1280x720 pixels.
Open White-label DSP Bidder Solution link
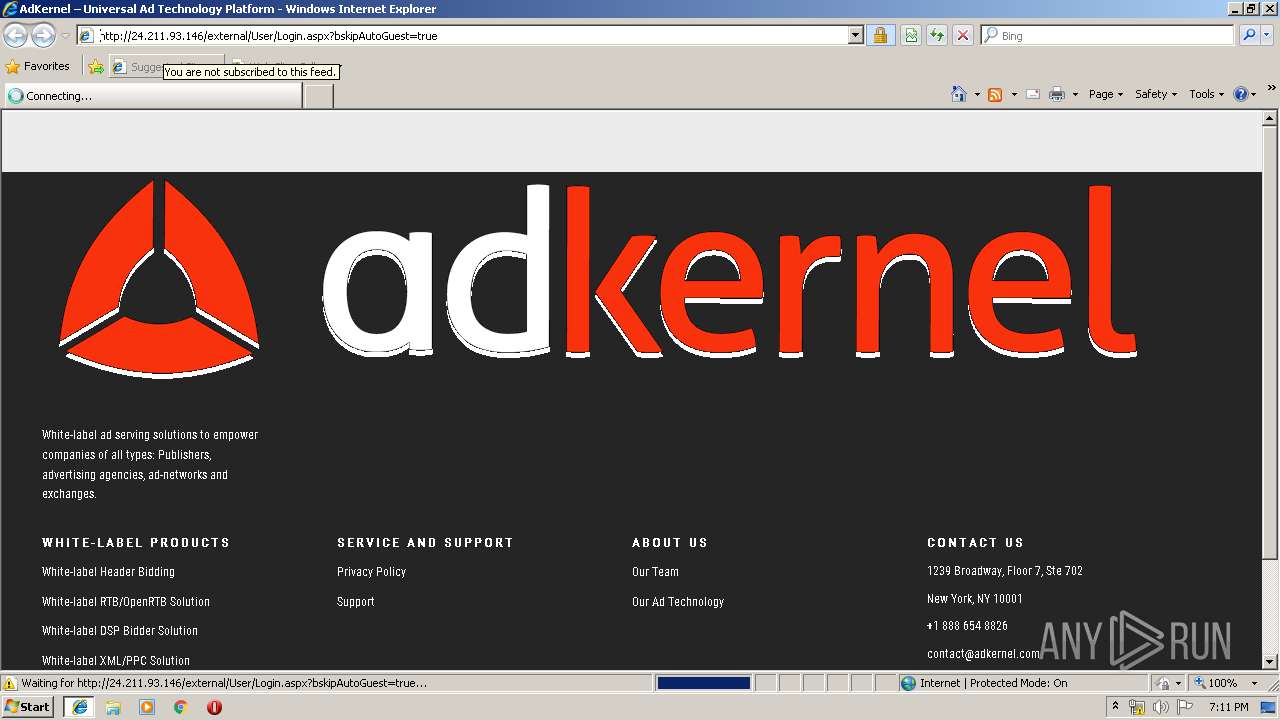pyautogui.click(x=120, y=631)
